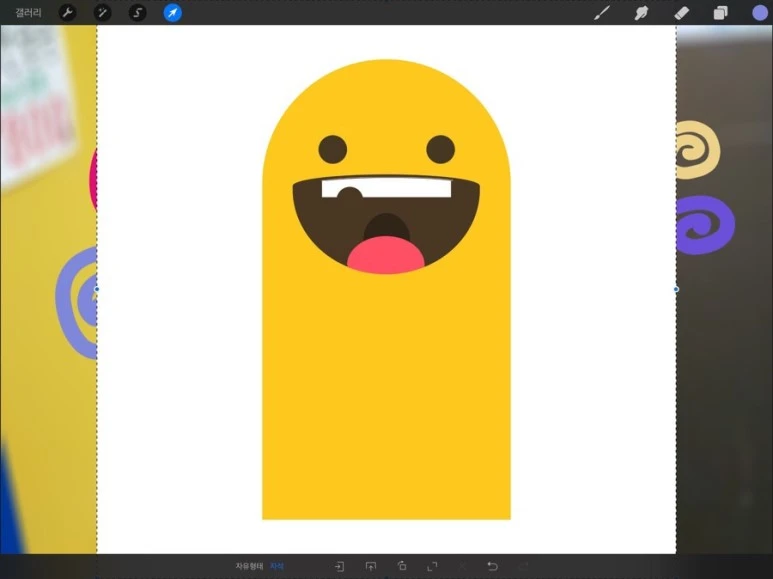Click the right edge transform handle
The image size is (773, 579).
pyautogui.click(x=676, y=289)
